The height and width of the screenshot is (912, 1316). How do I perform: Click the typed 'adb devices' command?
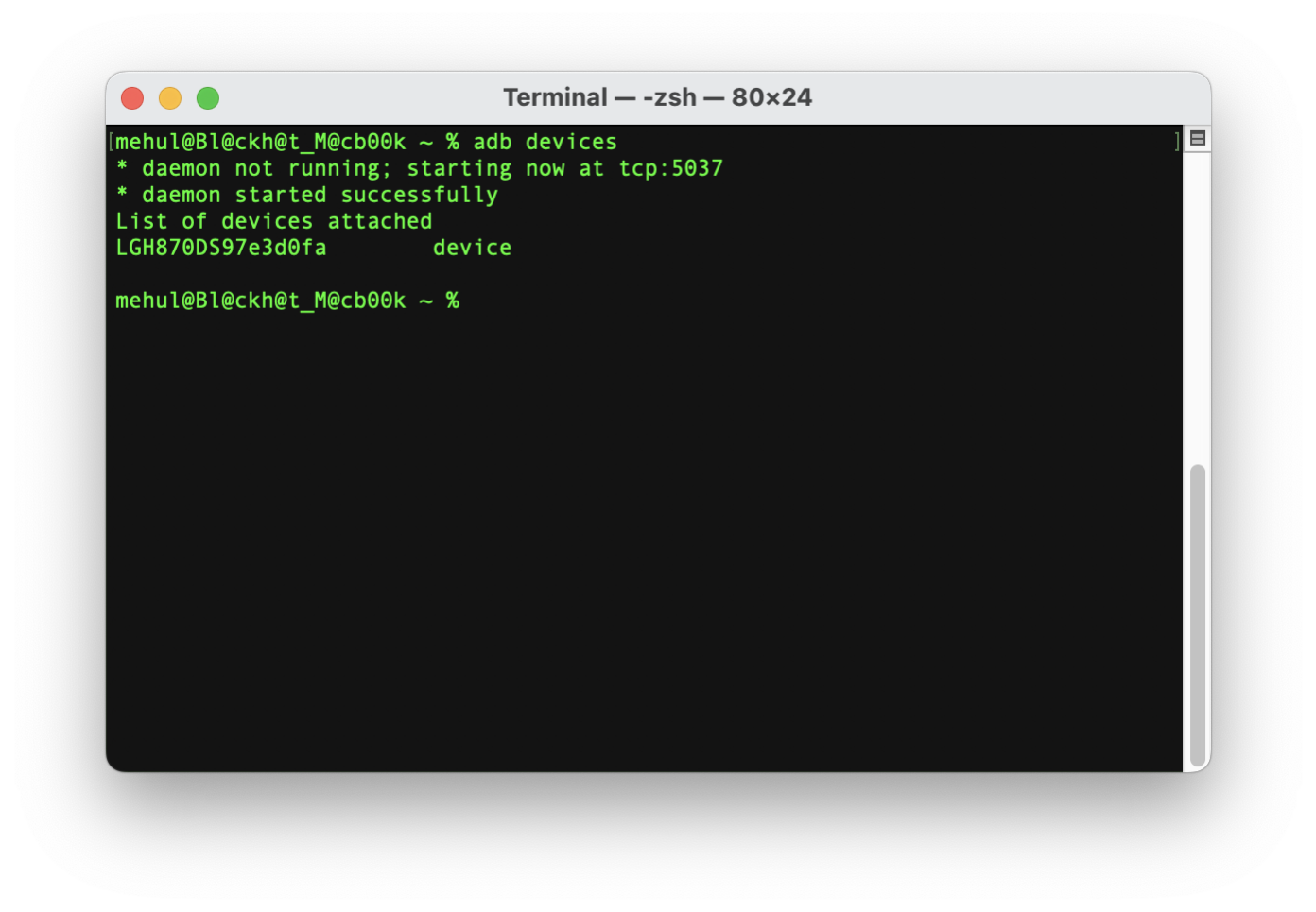pos(545,142)
